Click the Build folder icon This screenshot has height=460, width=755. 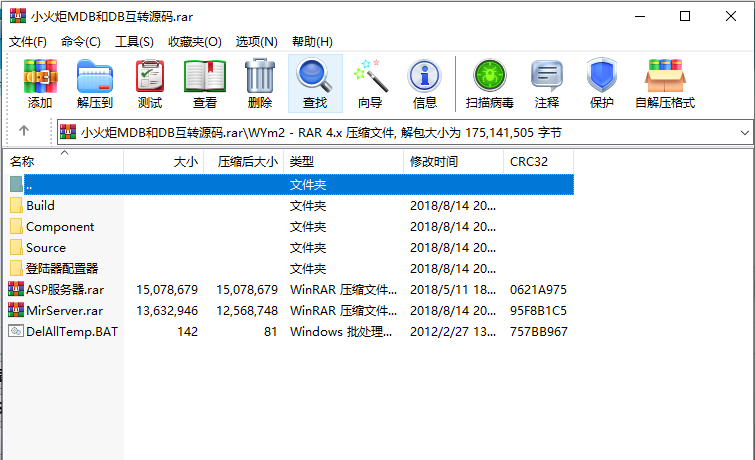pyautogui.click(x=16, y=206)
